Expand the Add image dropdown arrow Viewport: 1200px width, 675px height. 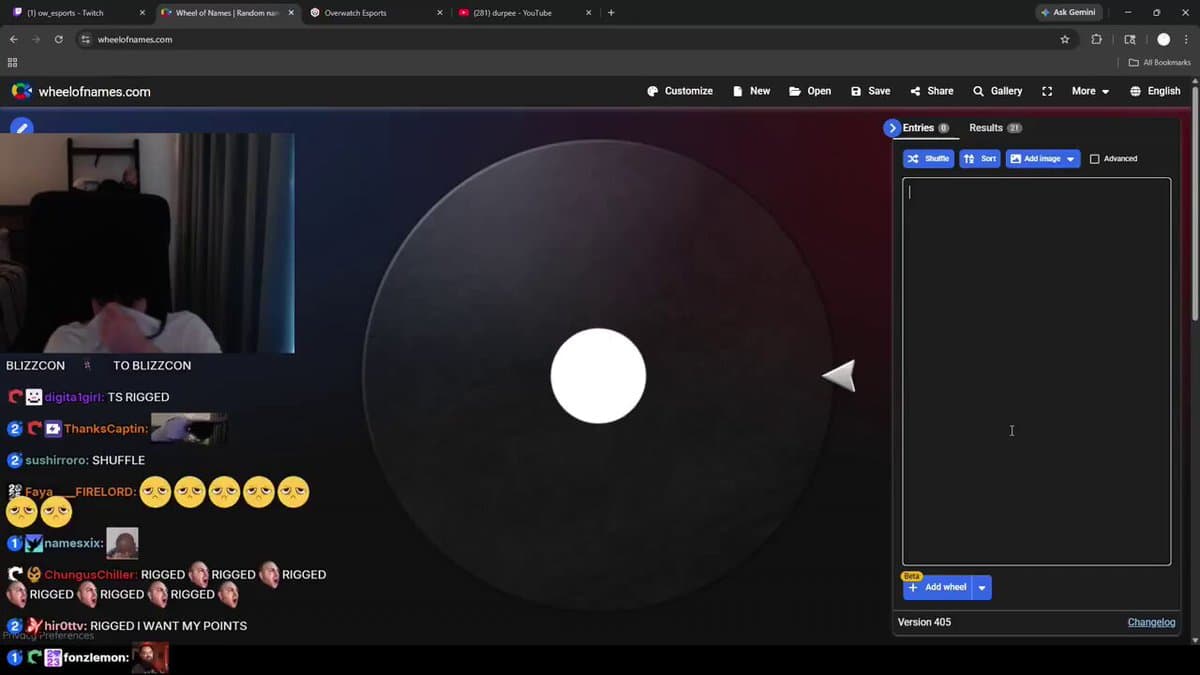(x=1071, y=159)
